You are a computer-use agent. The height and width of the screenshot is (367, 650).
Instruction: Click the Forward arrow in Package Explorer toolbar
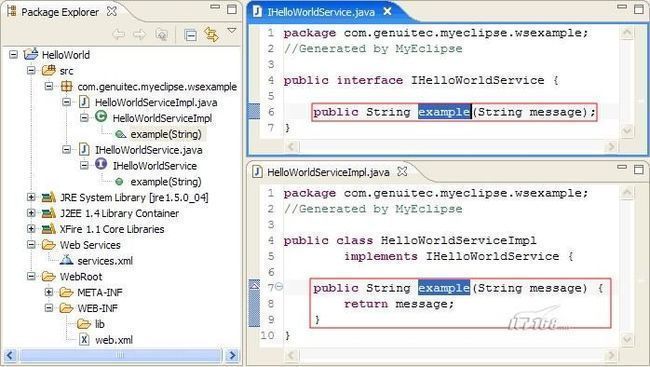[x=139, y=34]
